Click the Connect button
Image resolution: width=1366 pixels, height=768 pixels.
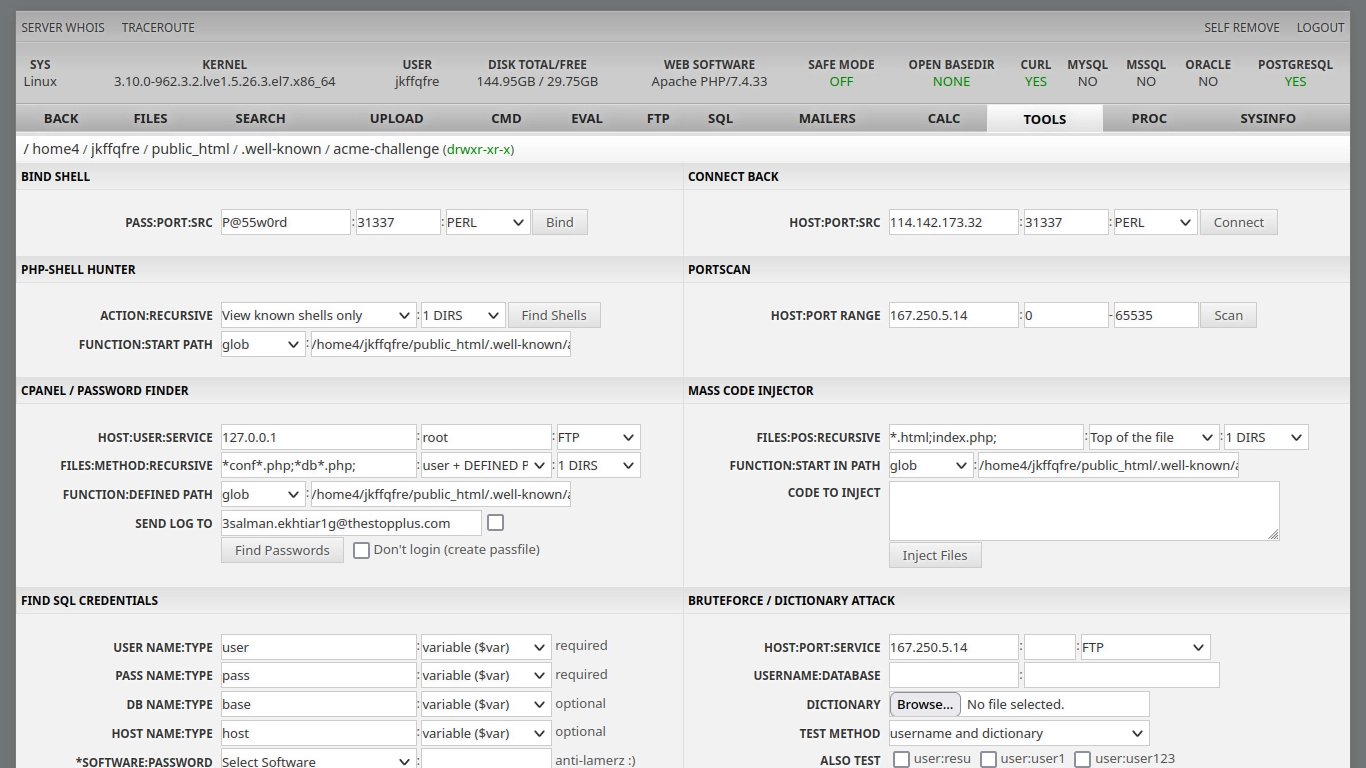coord(1239,222)
